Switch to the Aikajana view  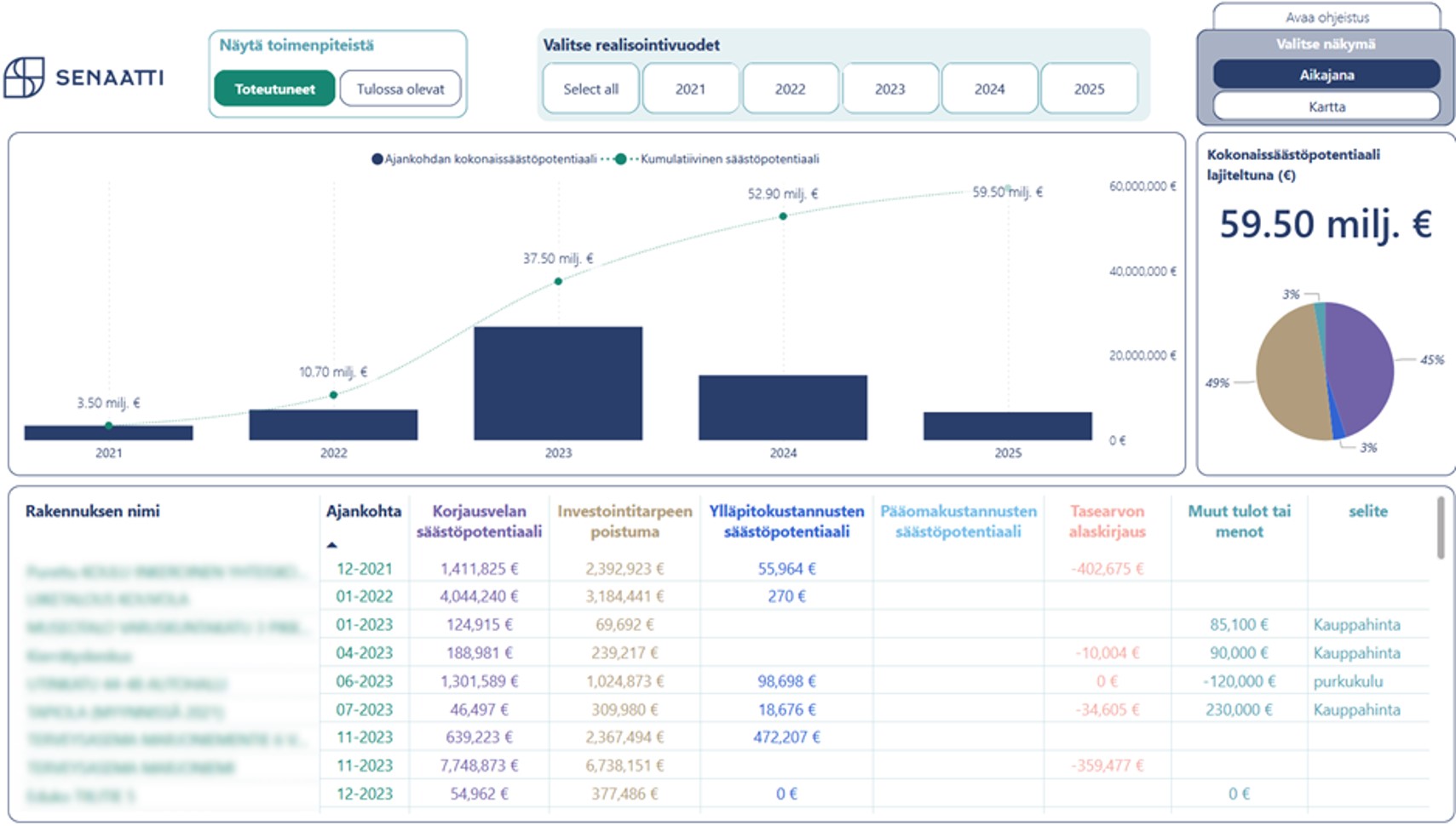coord(1326,75)
